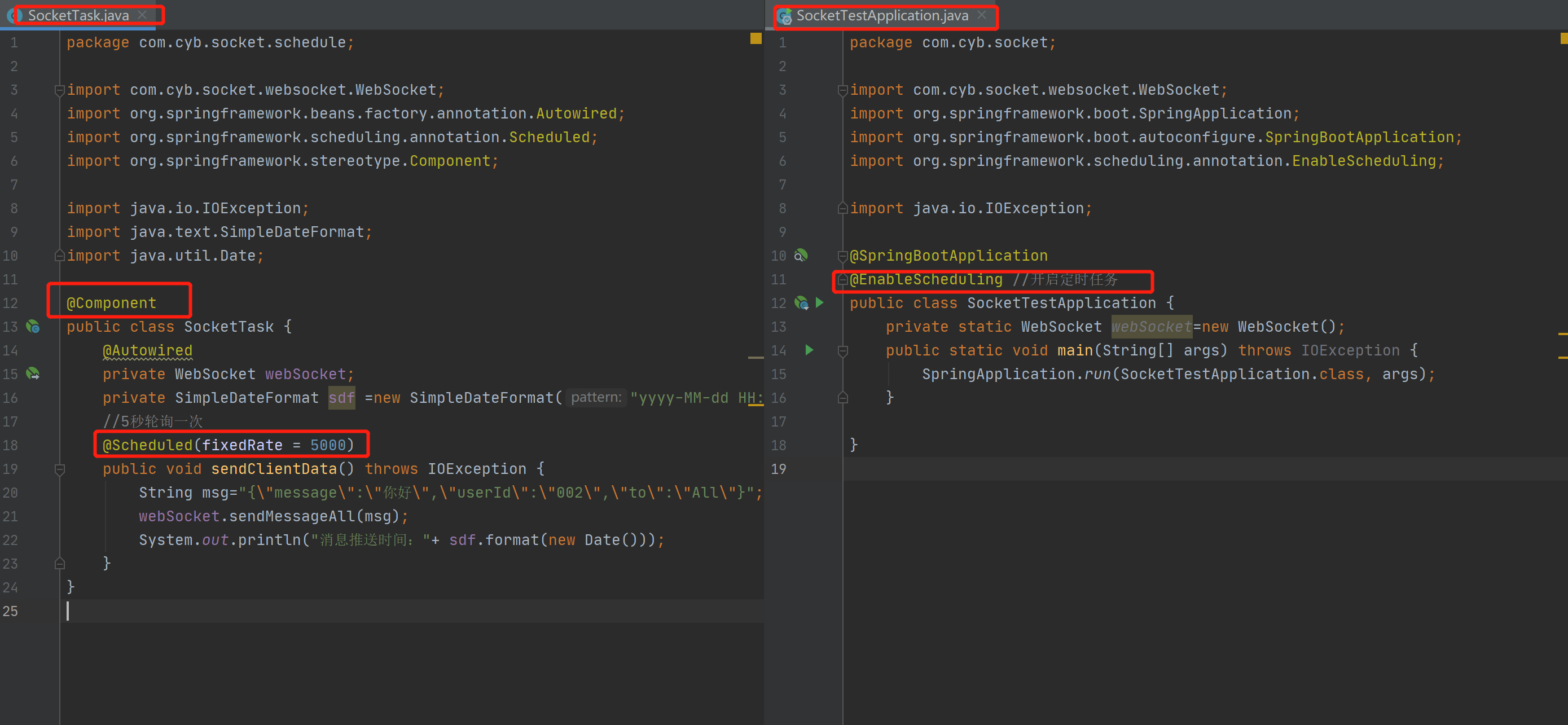
Task: Click the Spring Boot endpoints icon at @SpringBootApplication
Action: (802, 256)
